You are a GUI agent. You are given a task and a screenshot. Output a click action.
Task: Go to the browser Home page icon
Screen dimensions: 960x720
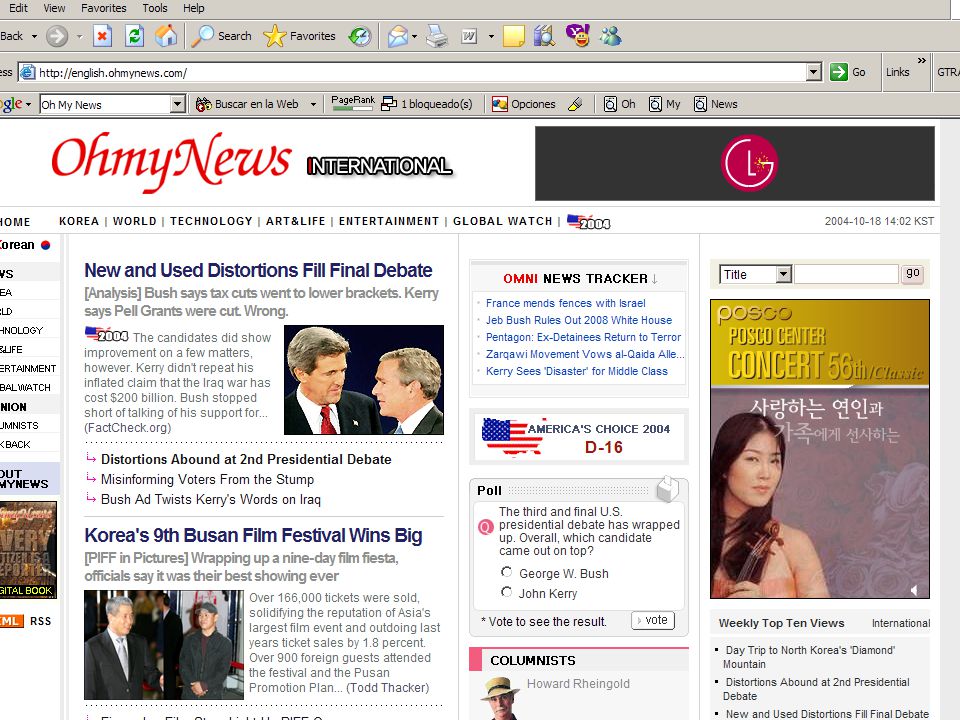click(x=165, y=36)
